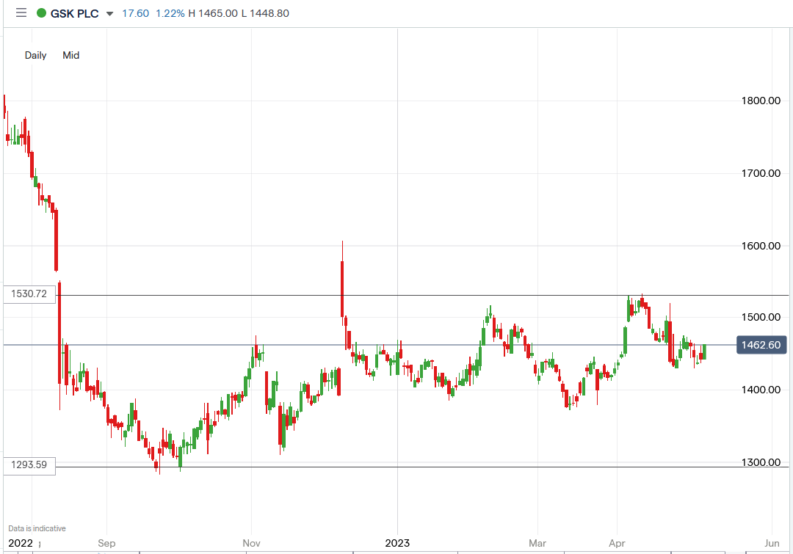
Task: Click the Sep label on time axis
Action: coord(107,543)
